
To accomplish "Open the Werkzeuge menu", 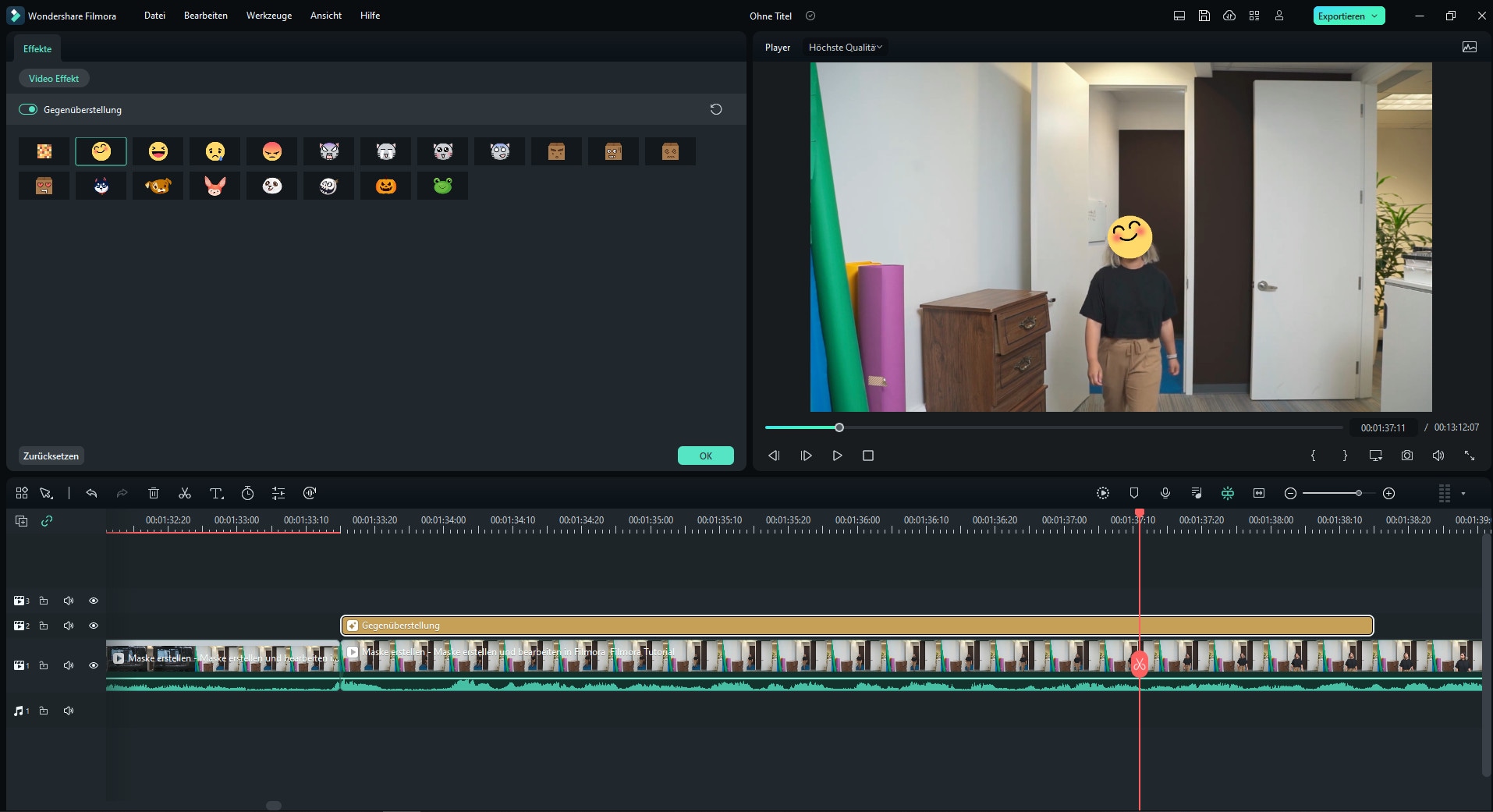I will point(269,16).
